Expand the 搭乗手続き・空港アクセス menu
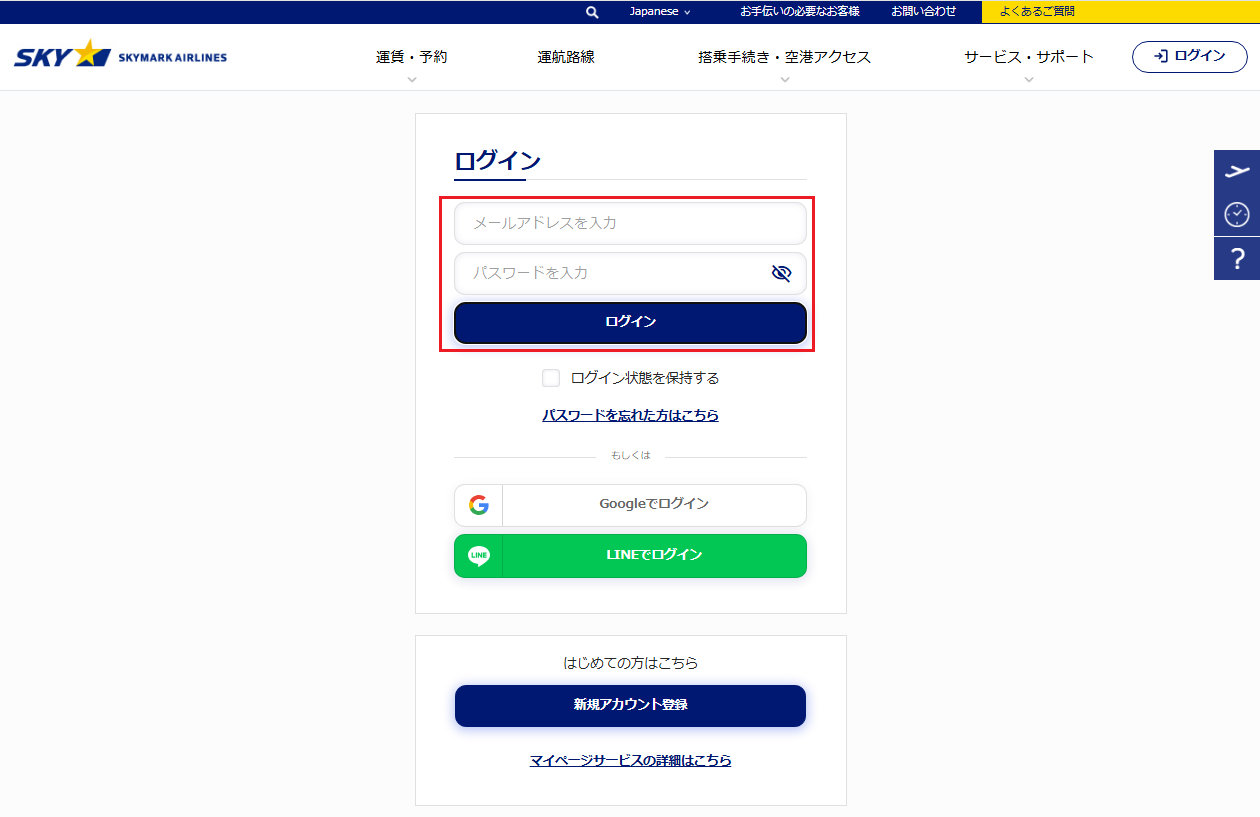Screen dimensions: 1260x817 [x=784, y=58]
